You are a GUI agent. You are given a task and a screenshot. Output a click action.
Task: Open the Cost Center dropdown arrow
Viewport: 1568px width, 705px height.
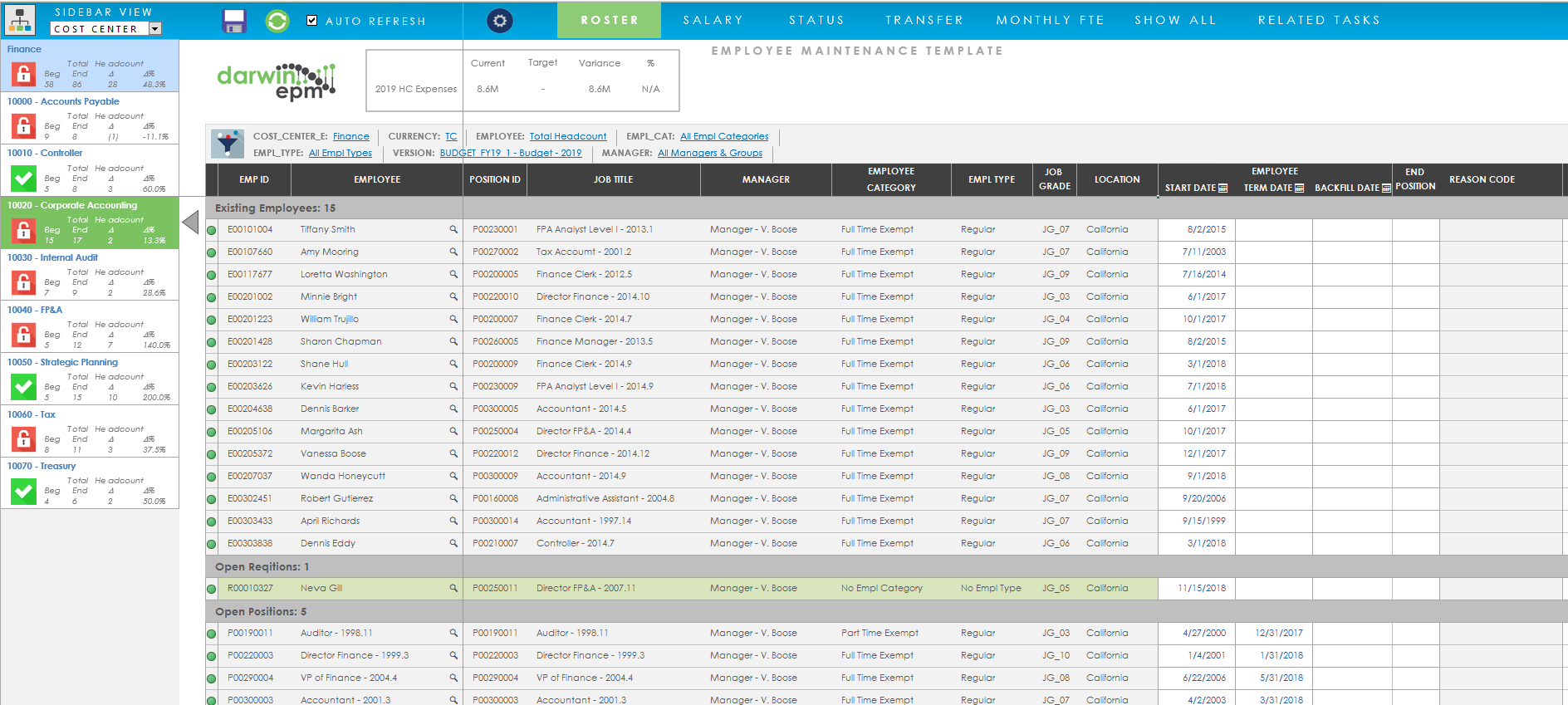[154, 29]
